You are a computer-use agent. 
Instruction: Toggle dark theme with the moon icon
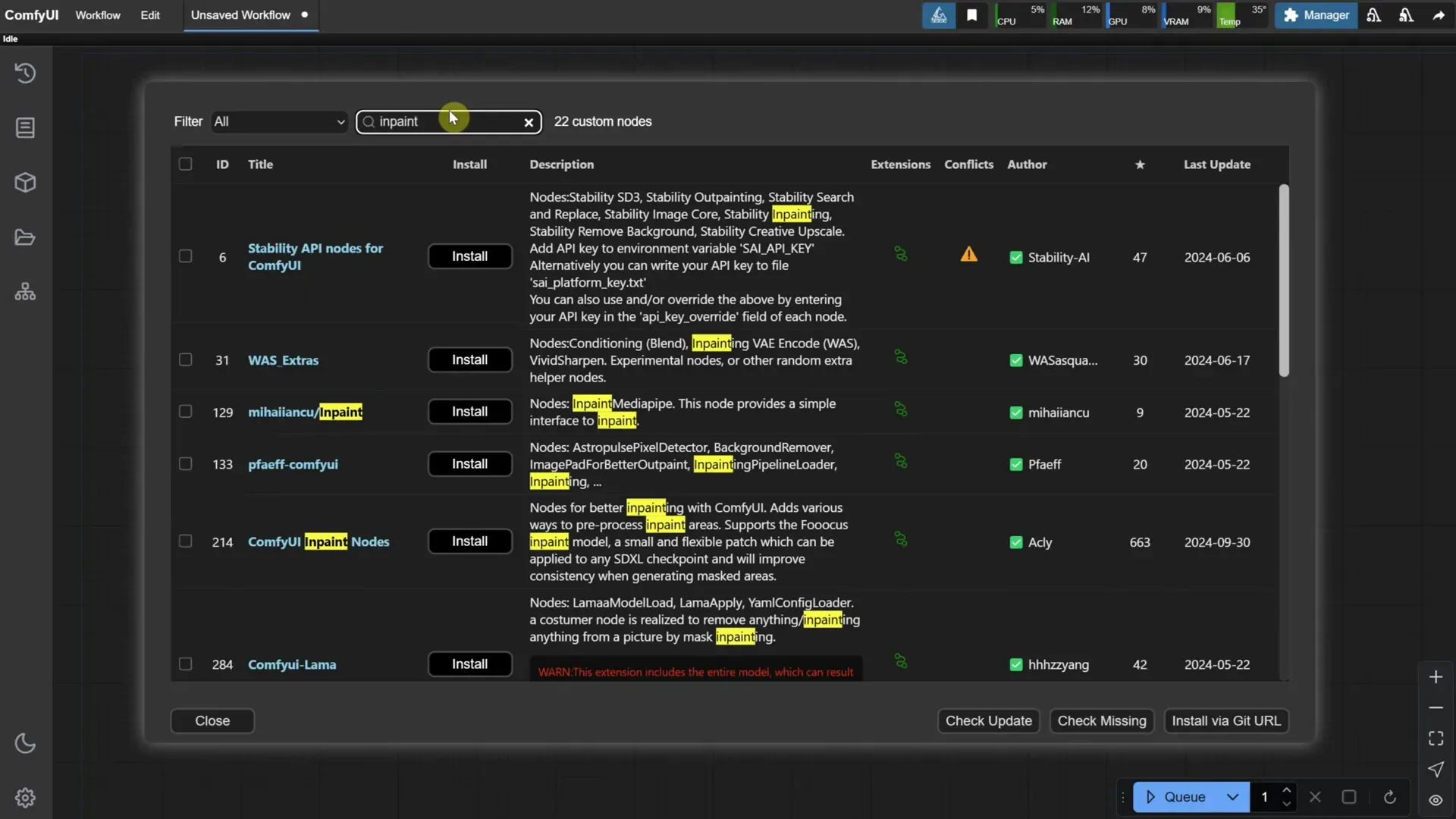pos(26,744)
